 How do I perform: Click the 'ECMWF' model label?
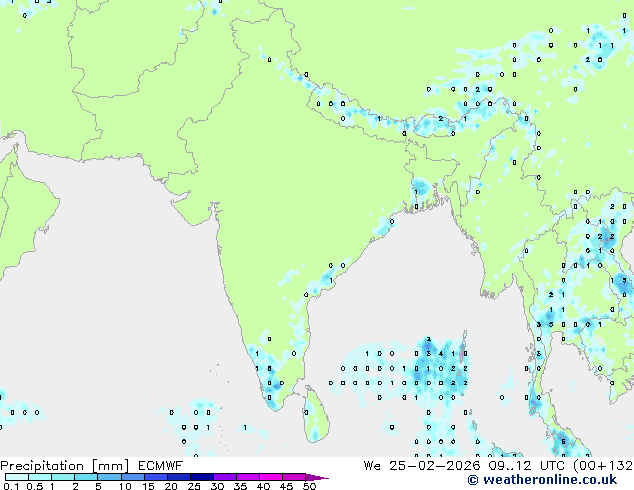(161, 466)
